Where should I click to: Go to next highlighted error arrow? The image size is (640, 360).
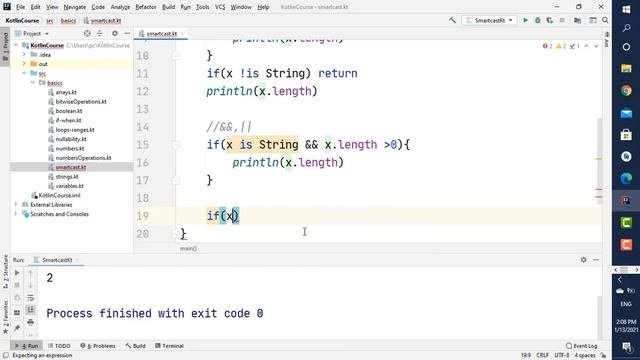tap(596, 46)
